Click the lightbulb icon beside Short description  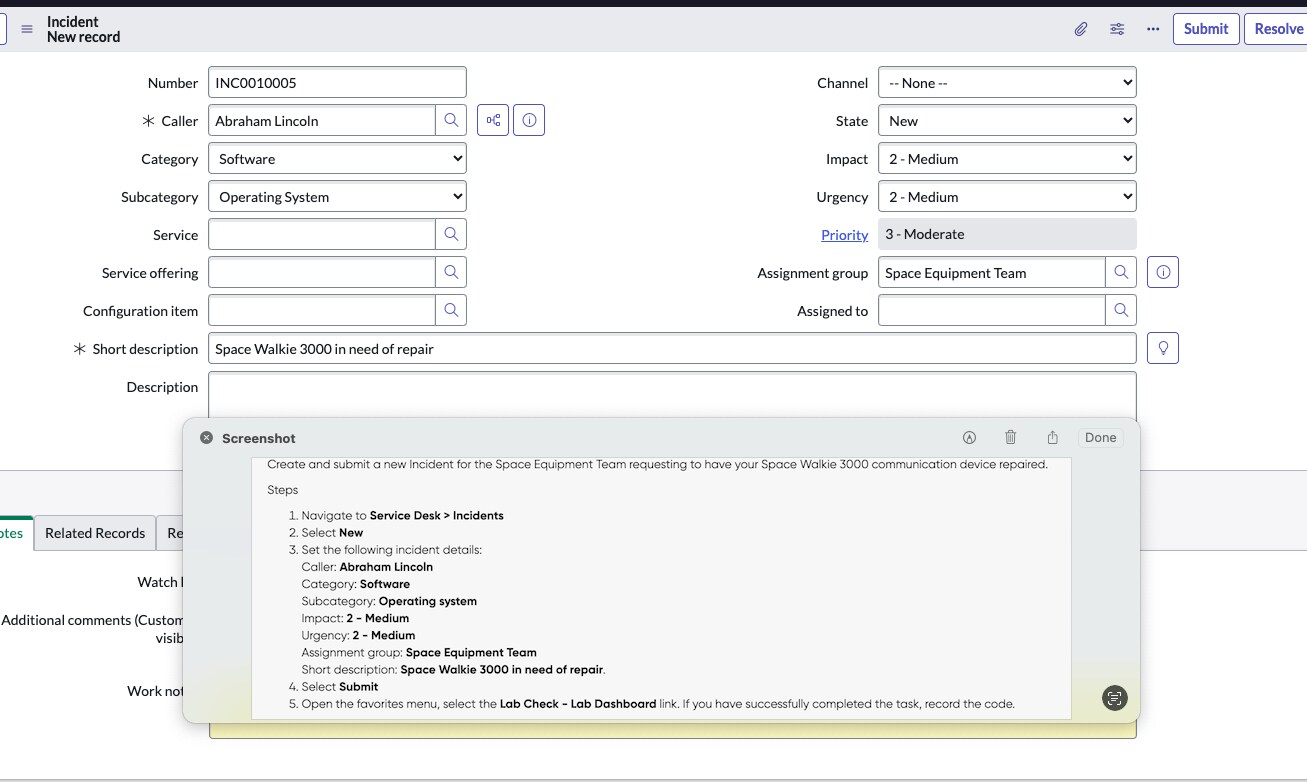point(1163,348)
